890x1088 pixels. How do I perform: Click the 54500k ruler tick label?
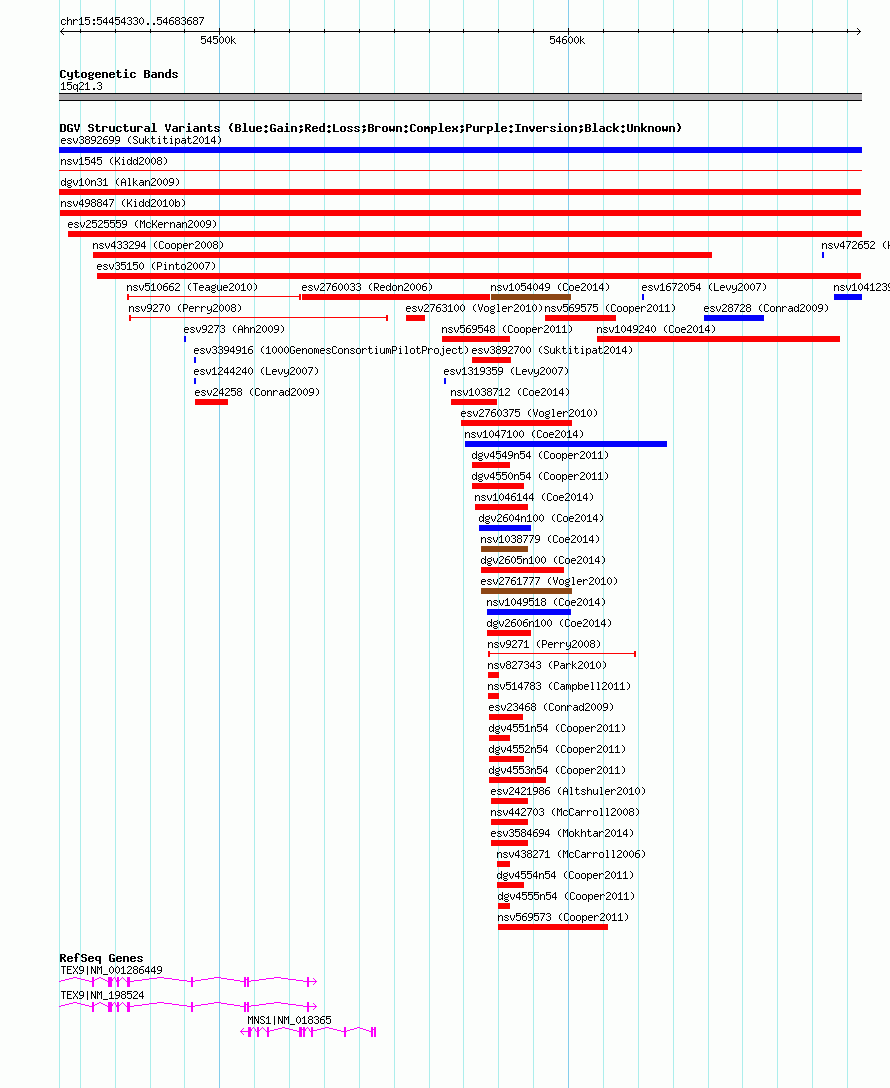point(218,40)
